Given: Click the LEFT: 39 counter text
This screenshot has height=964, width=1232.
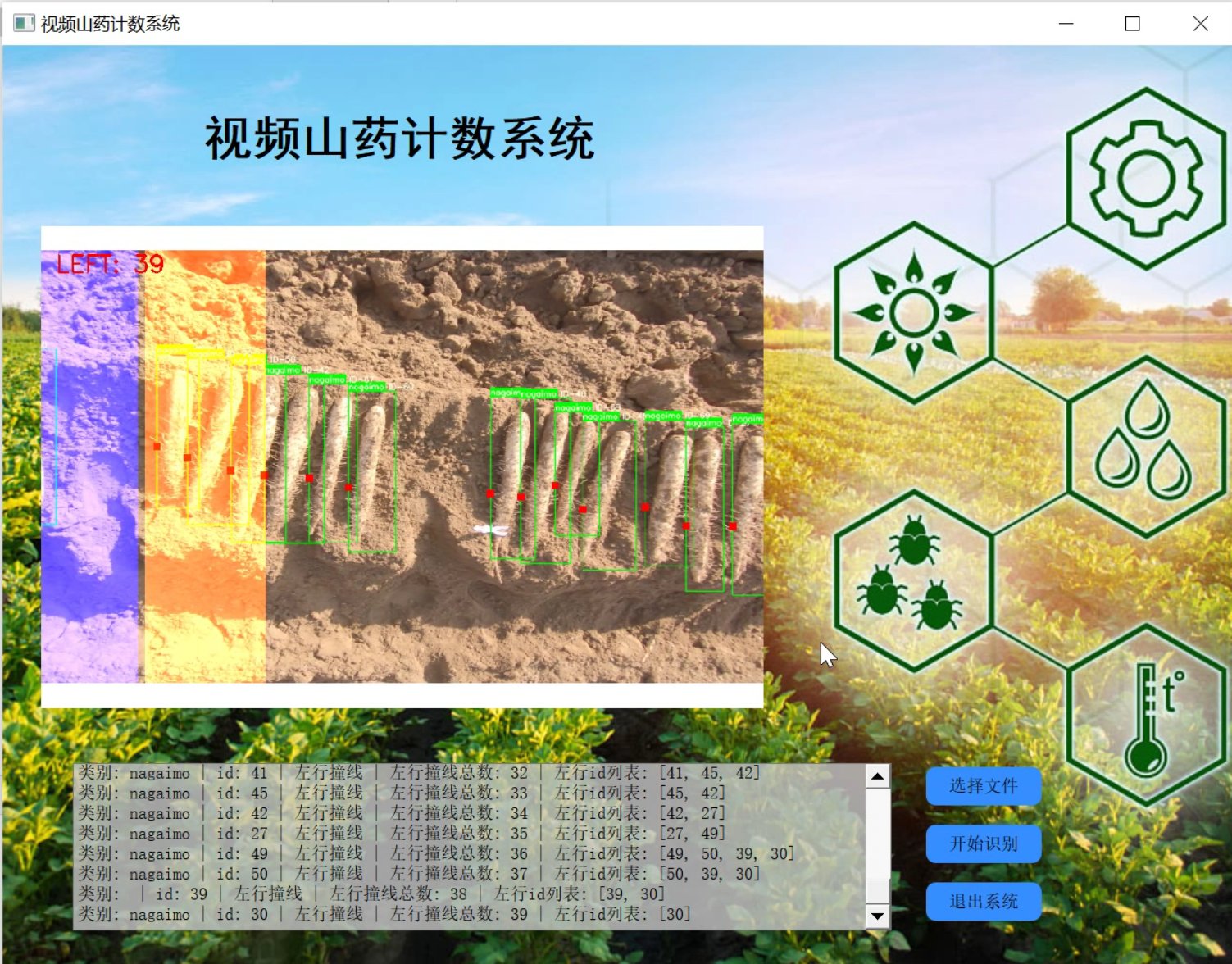Looking at the screenshot, I should [x=110, y=264].
